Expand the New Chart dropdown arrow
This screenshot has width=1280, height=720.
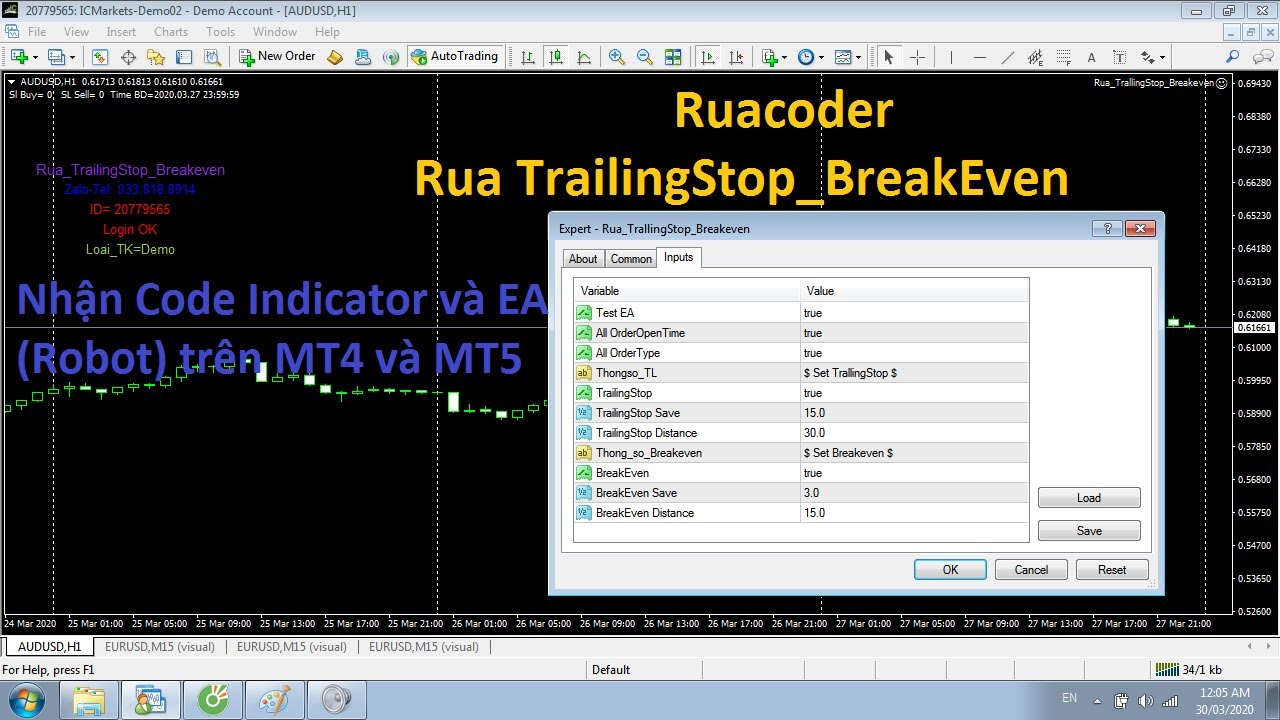point(35,57)
